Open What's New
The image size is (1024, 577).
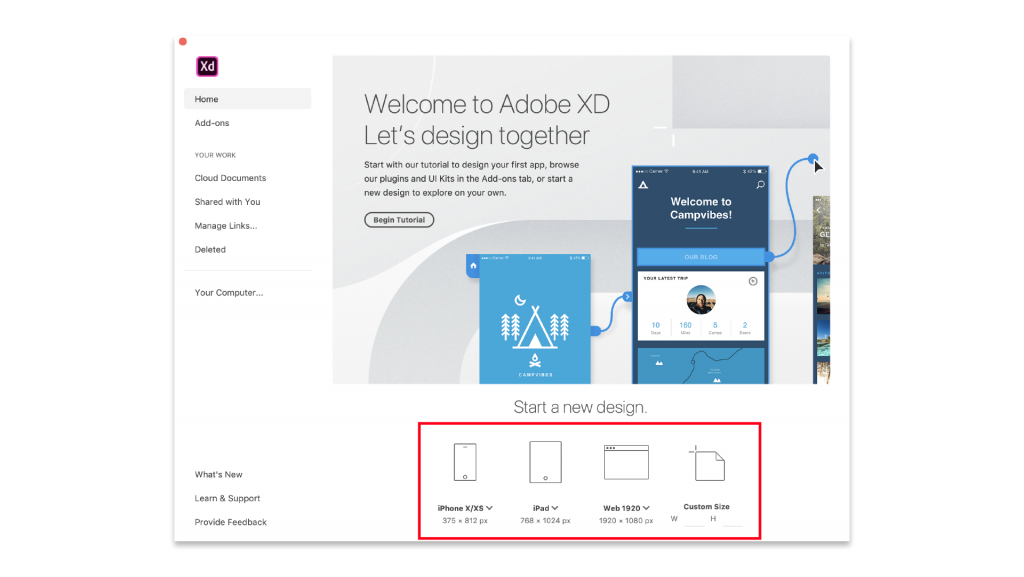click(218, 475)
